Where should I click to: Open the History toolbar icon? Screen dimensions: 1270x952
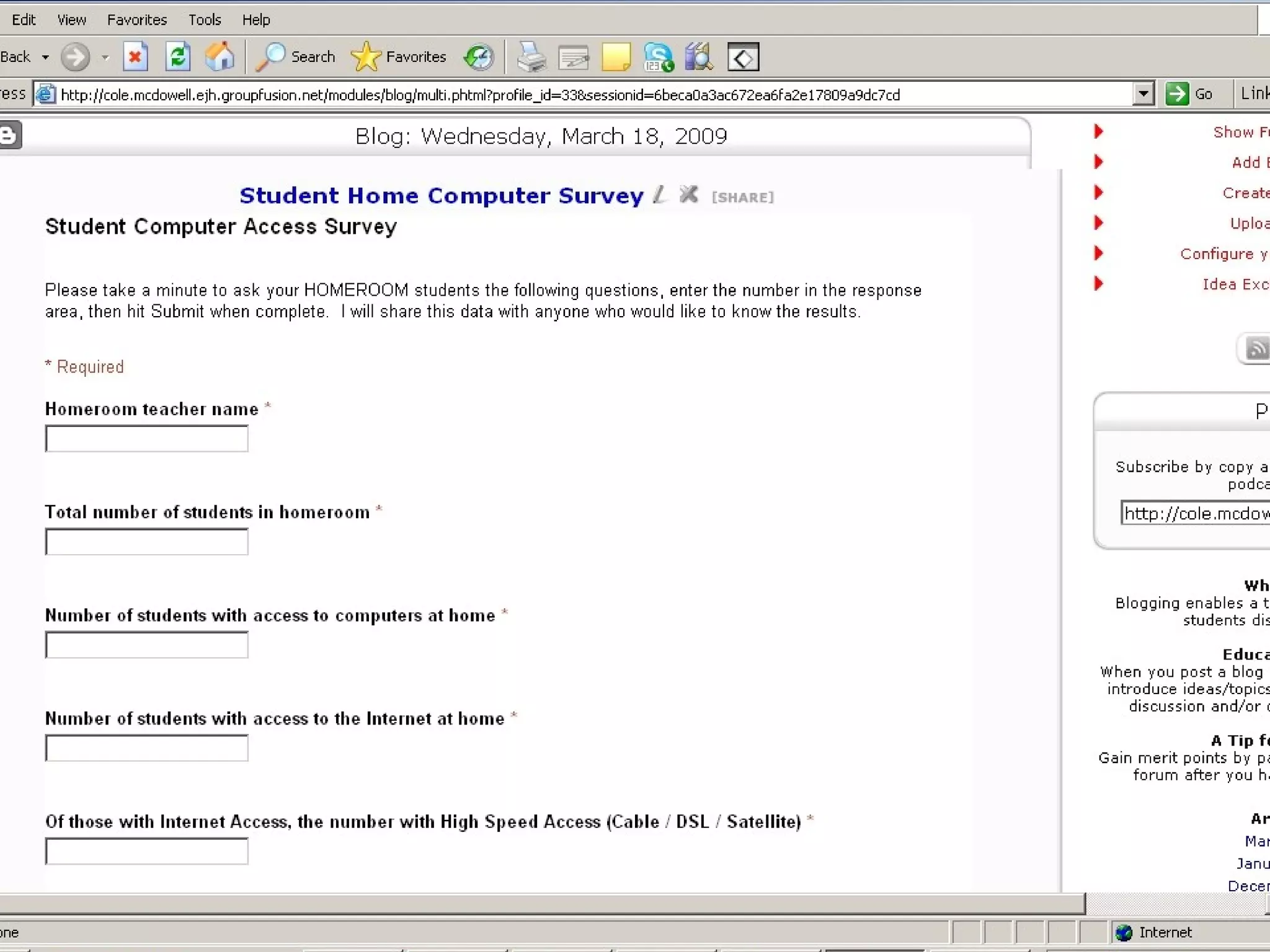click(x=479, y=58)
